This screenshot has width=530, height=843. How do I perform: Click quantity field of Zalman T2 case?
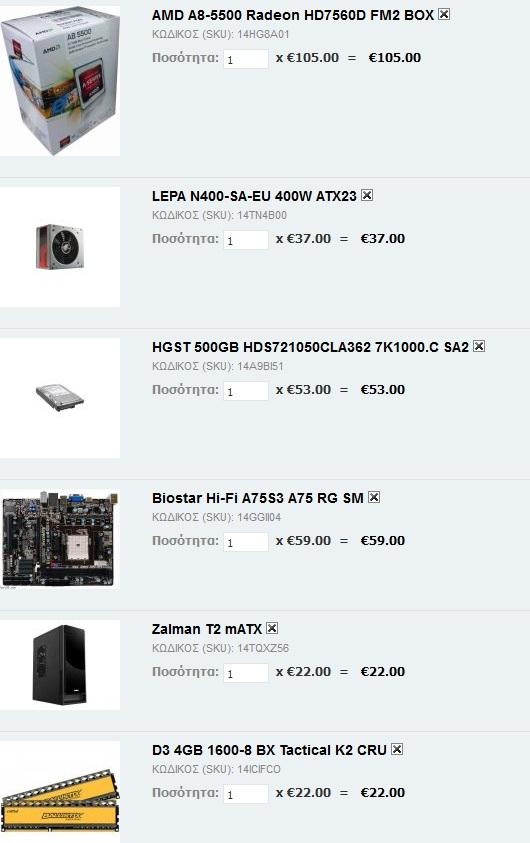pos(246,673)
